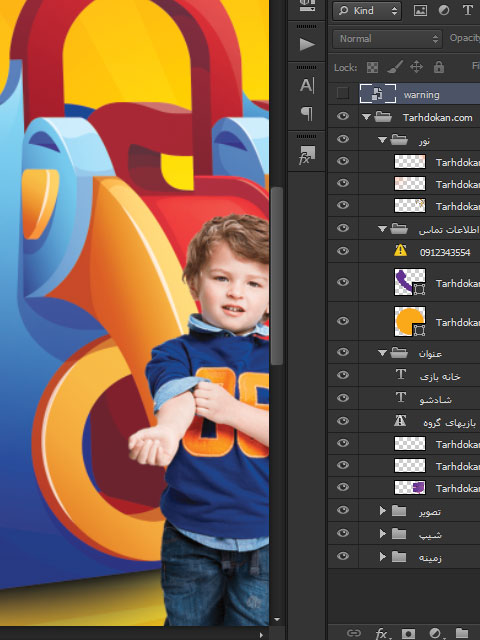Filter layers by pixel layer icon
480x640 pixels.
click(x=420, y=11)
